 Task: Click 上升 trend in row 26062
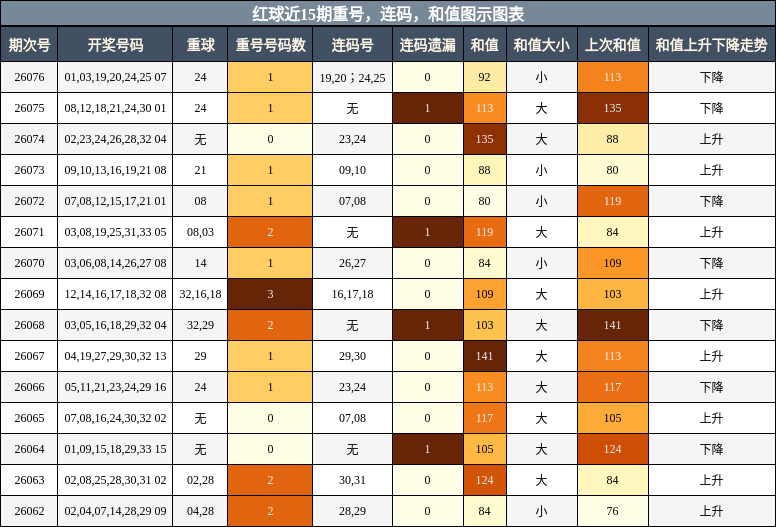pos(712,511)
